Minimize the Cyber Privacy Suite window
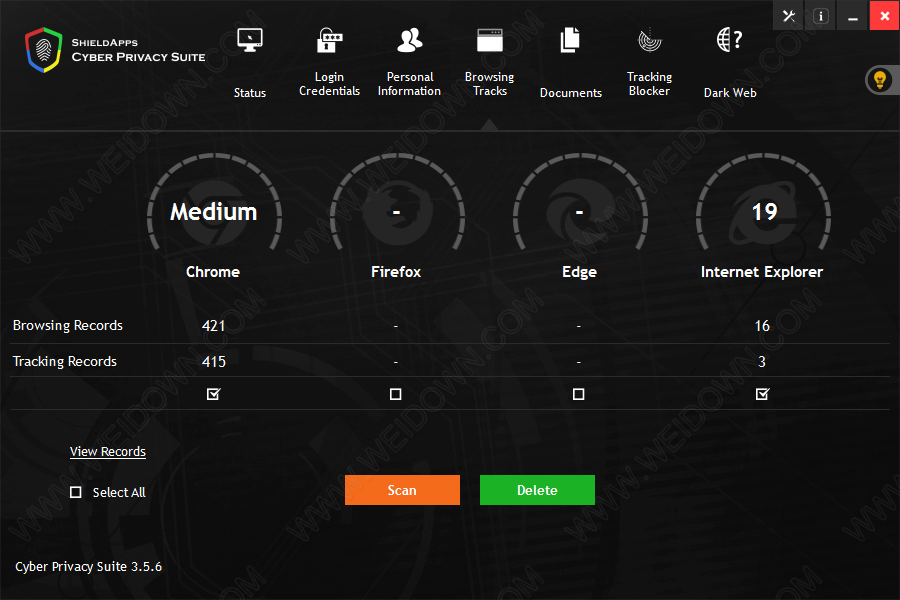 point(852,16)
